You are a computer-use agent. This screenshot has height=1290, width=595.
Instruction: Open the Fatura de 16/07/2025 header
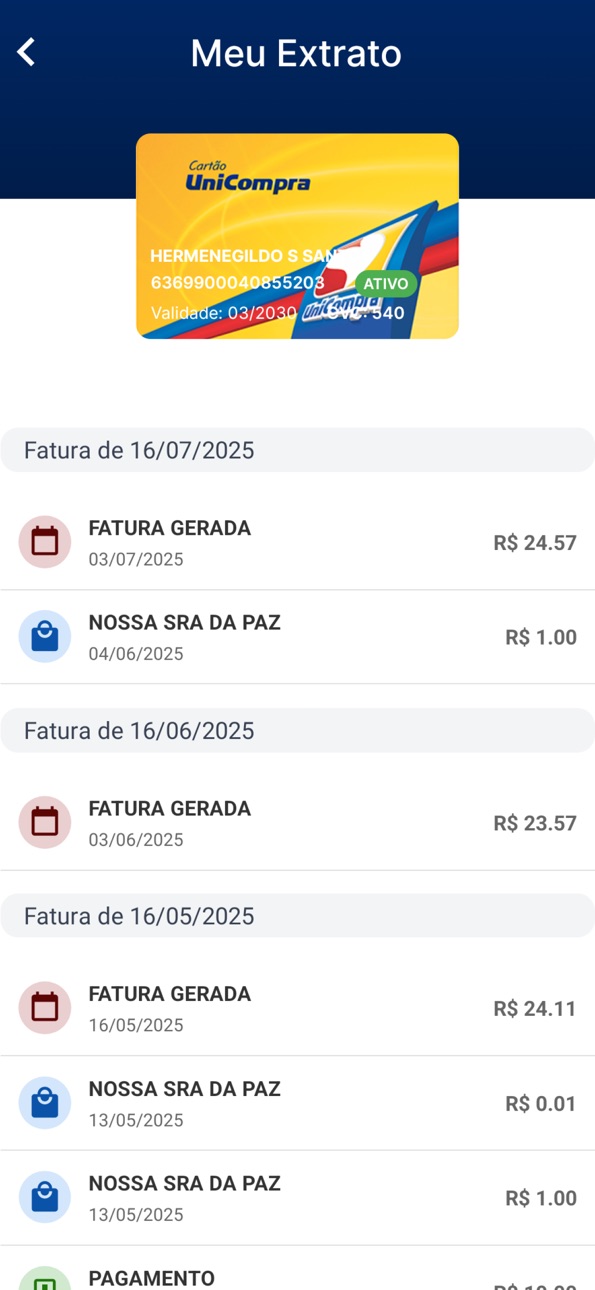click(x=297, y=450)
